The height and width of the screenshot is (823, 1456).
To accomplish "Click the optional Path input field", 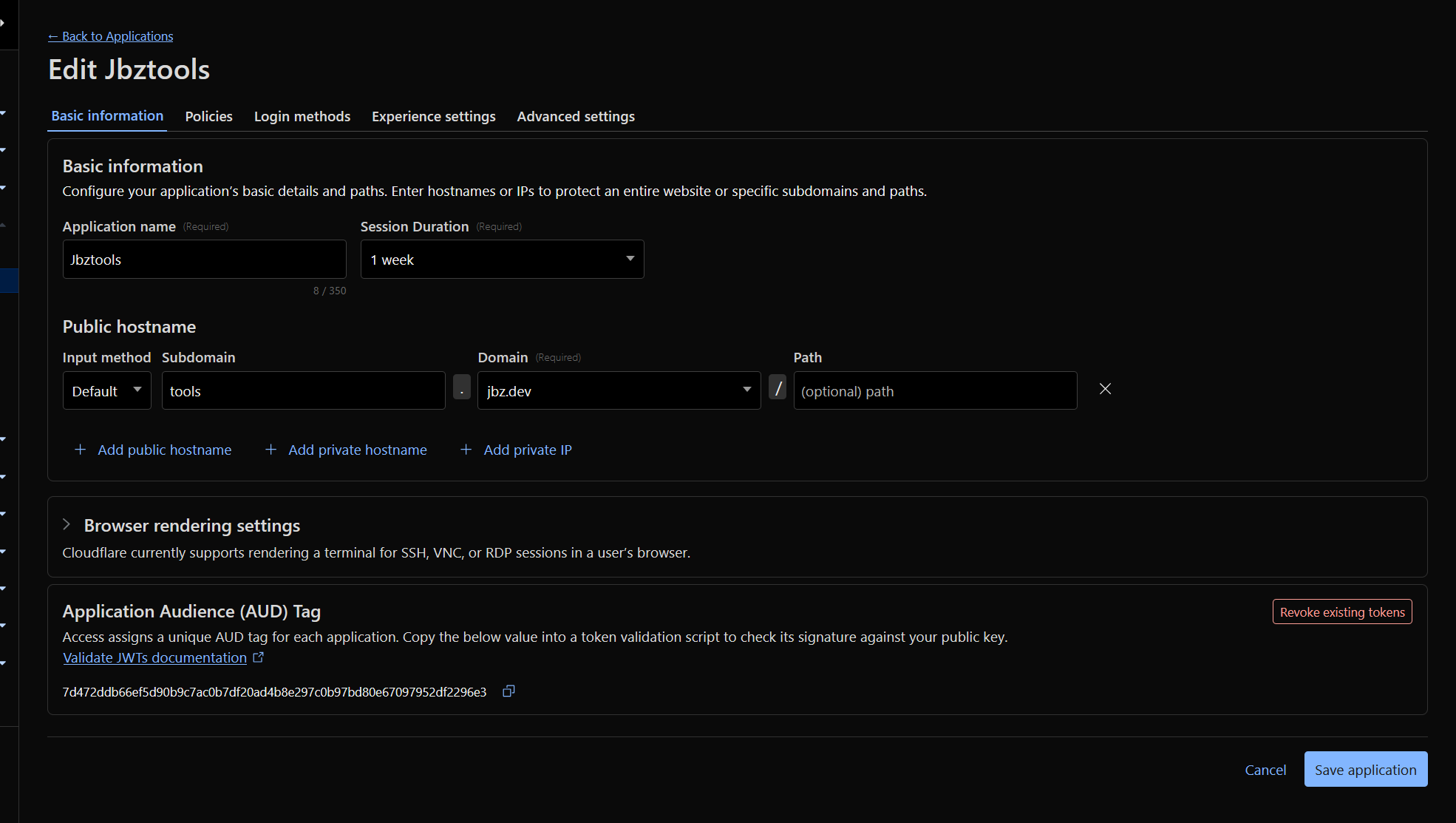I will click(x=934, y=390).
